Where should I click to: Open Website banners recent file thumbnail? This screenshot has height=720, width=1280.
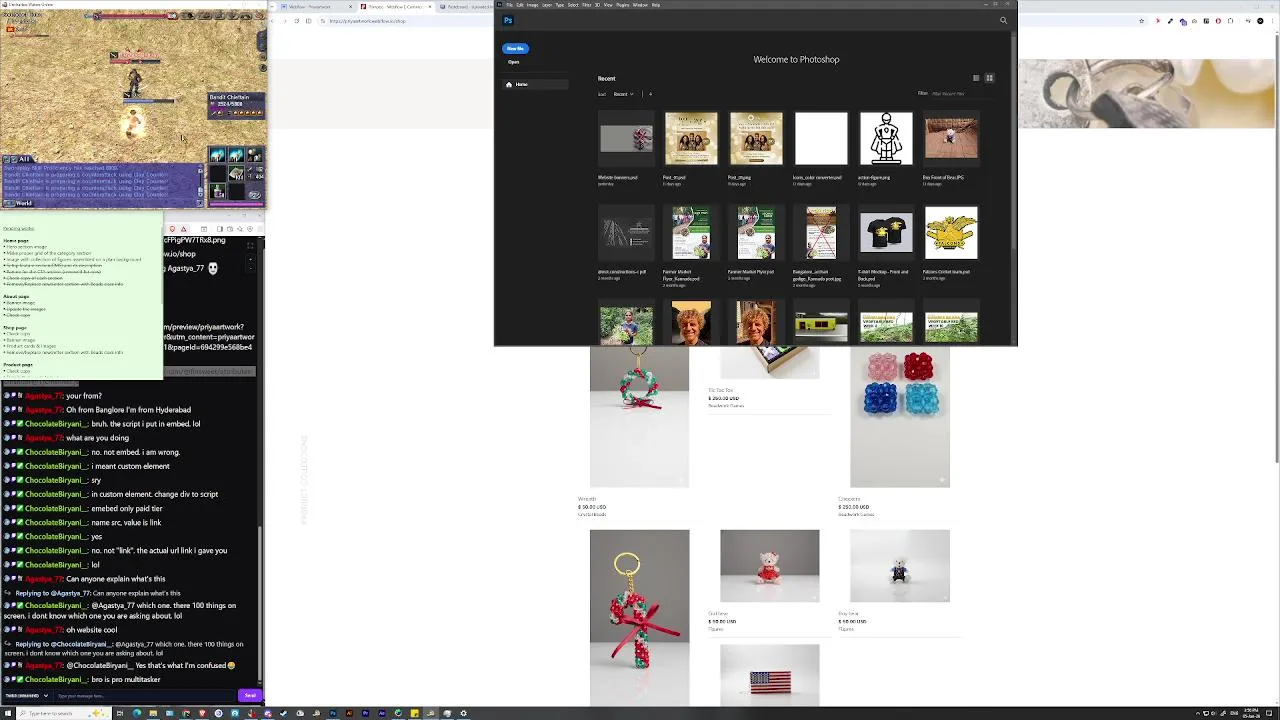point(626,138)
